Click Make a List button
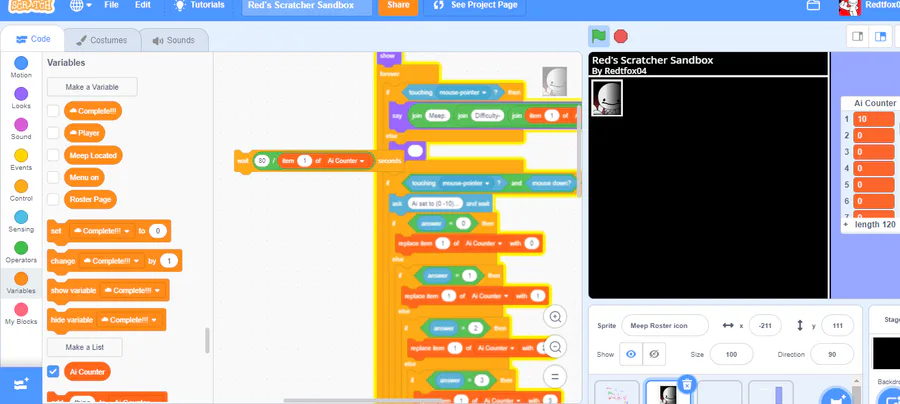900x404 pixels. pos(84,347)
